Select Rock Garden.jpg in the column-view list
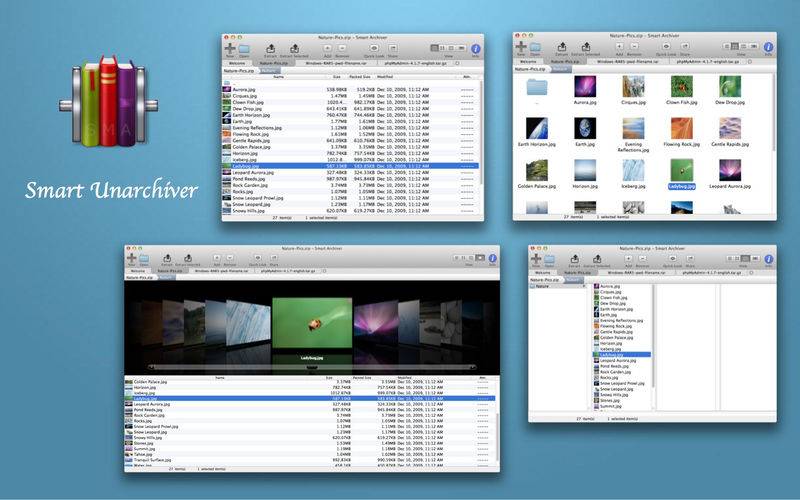The height and width of the screenshot is (500, 800). point(621,371)
